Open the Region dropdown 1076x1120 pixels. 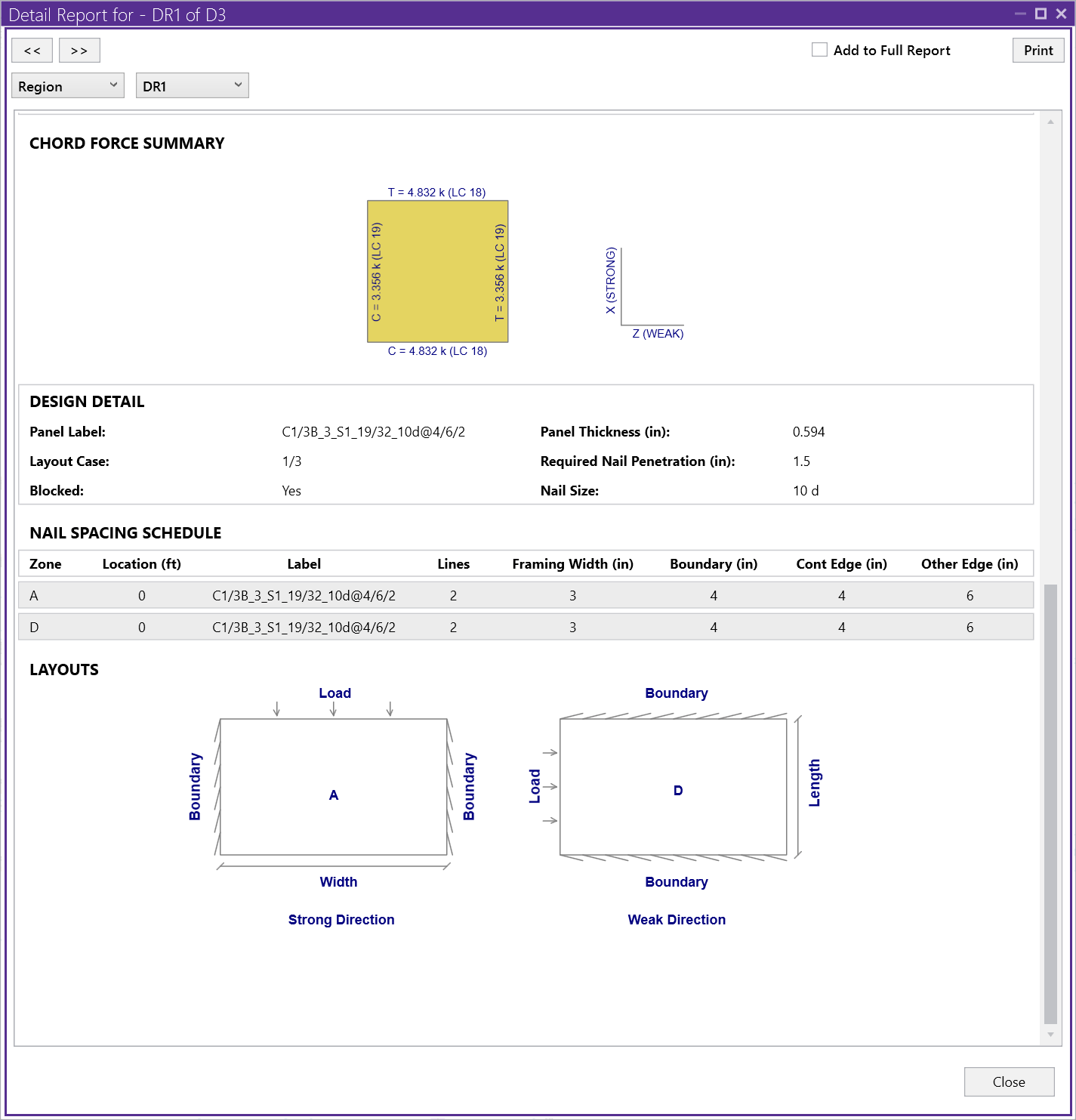pos(68,86)
